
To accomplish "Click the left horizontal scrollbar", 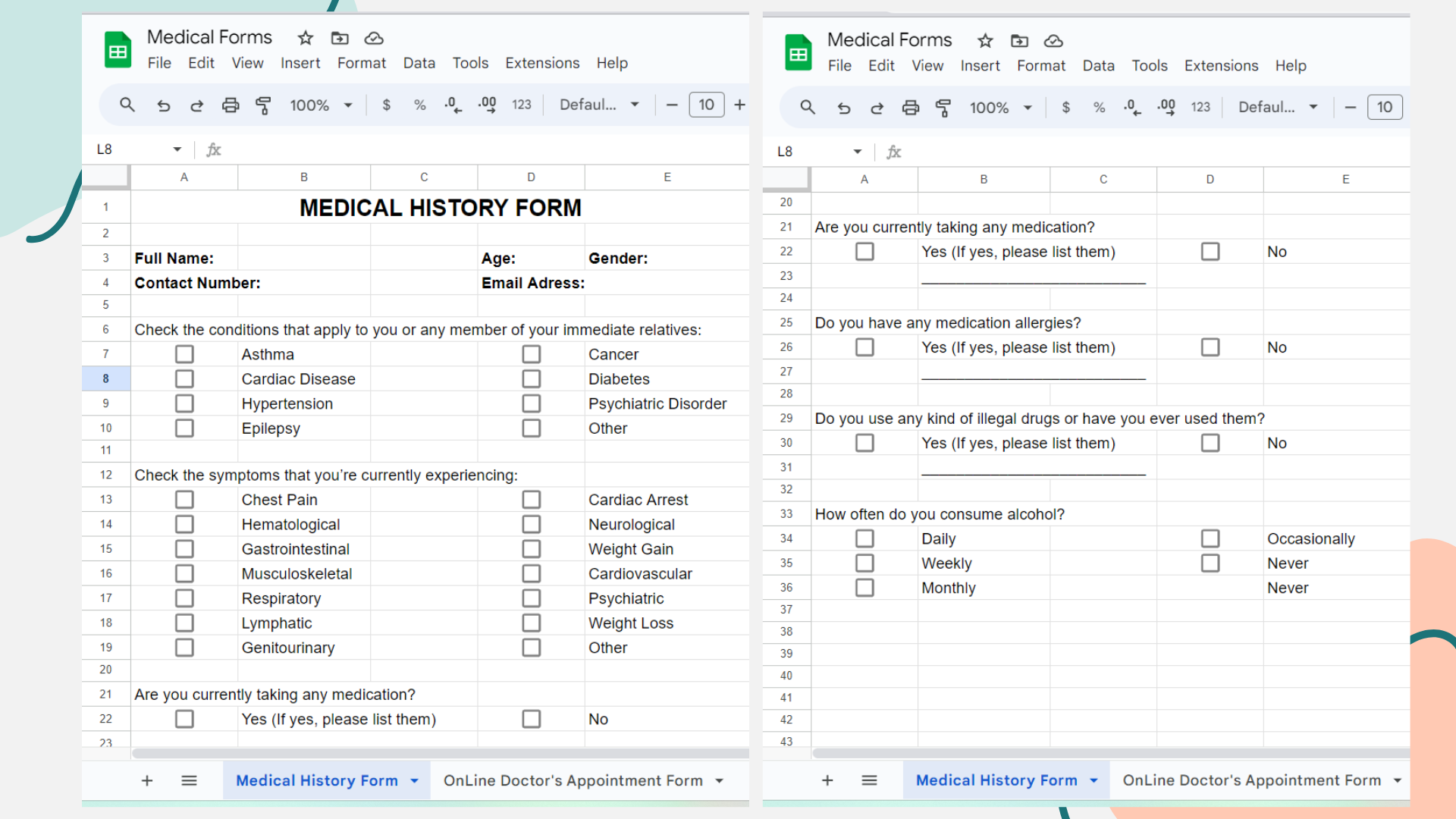I will 440,753.
